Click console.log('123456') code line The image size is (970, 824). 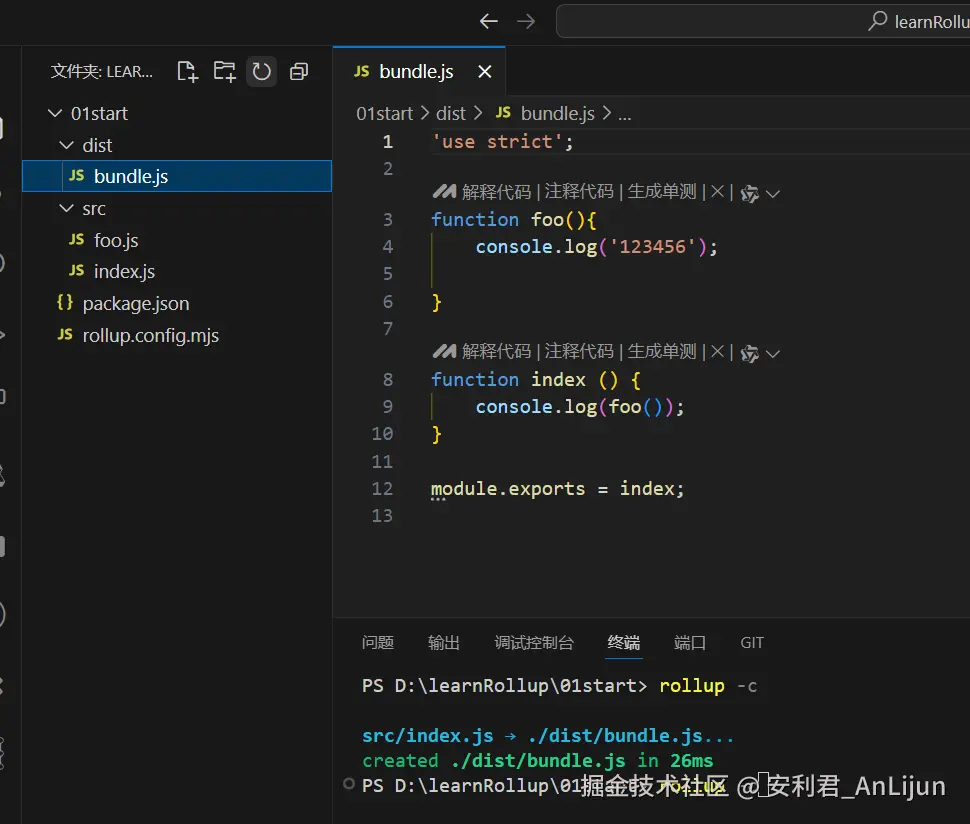point(596,247)
